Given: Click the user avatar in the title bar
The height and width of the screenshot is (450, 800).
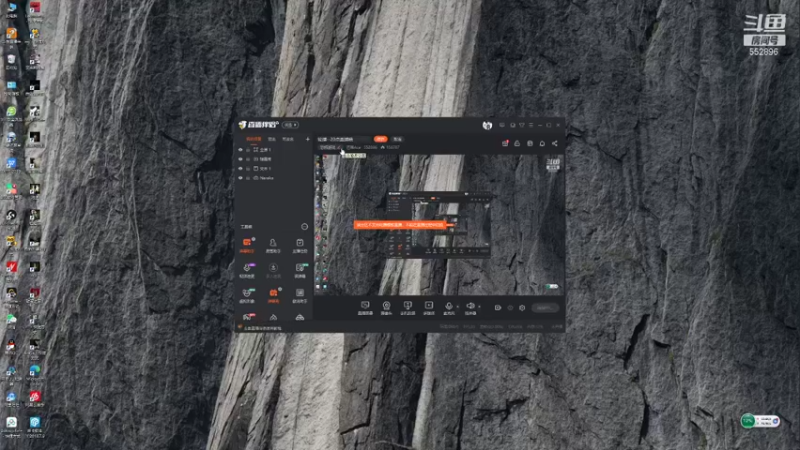Looking at the screenshot, I should (x=487, y=125).
